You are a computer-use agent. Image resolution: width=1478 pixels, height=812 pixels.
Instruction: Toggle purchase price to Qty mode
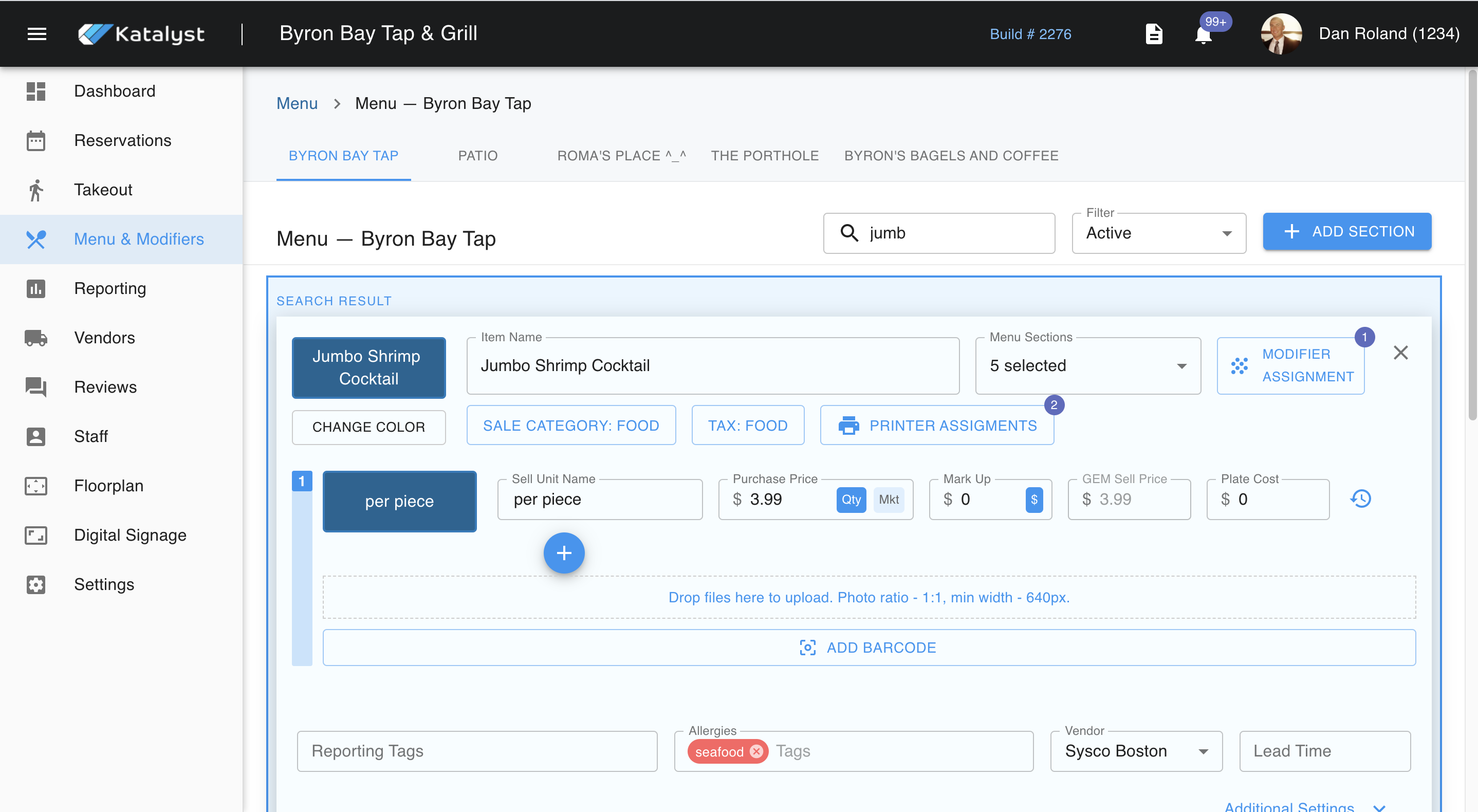[x=851, y=499]
